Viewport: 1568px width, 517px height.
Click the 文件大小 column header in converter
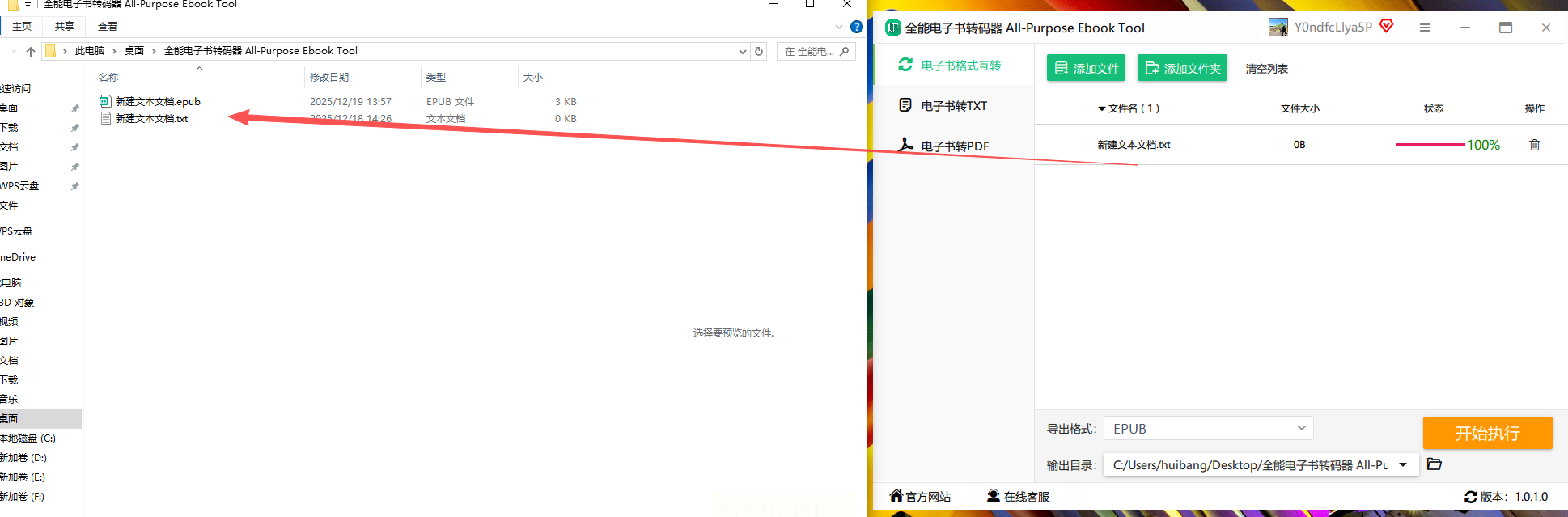pos(1299,108)
